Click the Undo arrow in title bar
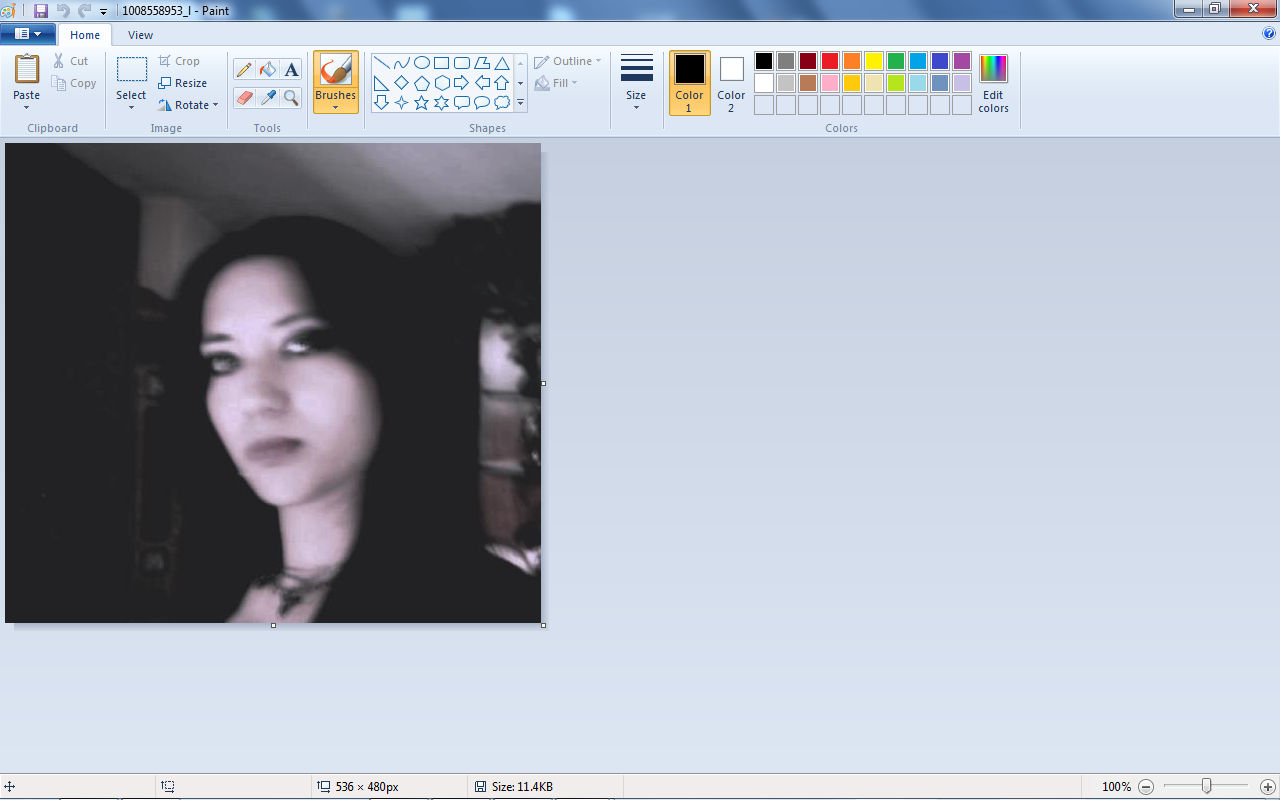1280x800 pixels. (x=62, y=10)
